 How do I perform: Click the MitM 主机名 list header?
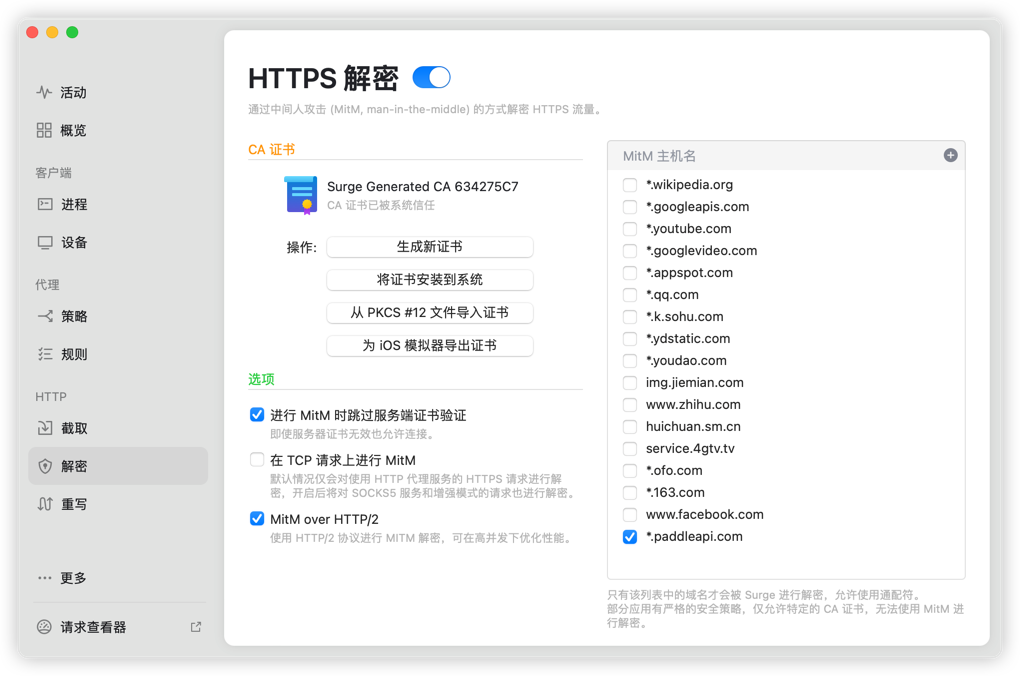pos(786,155)
